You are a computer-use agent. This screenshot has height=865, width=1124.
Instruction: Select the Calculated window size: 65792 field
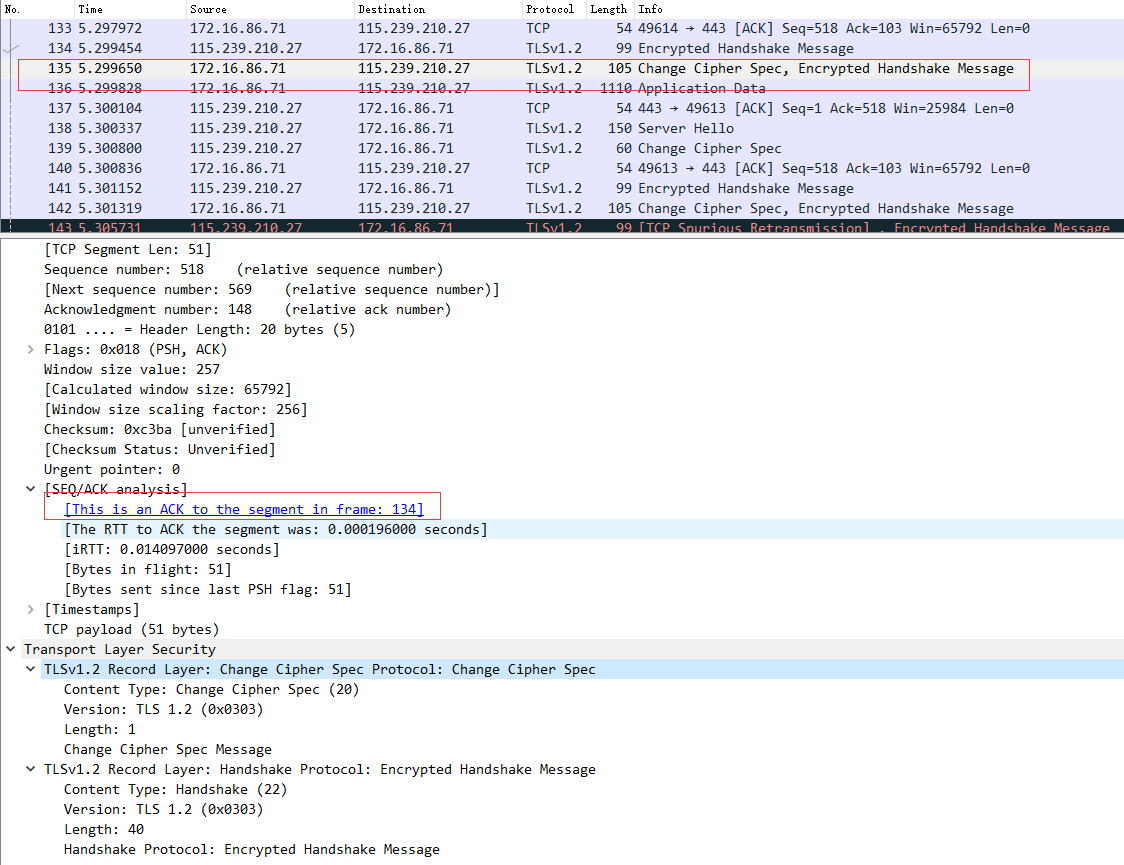pos(168,390)
